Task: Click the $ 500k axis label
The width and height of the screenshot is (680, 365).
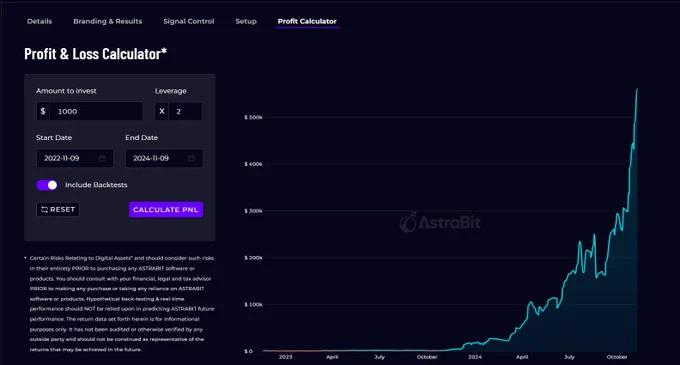Action: (253, 117)
